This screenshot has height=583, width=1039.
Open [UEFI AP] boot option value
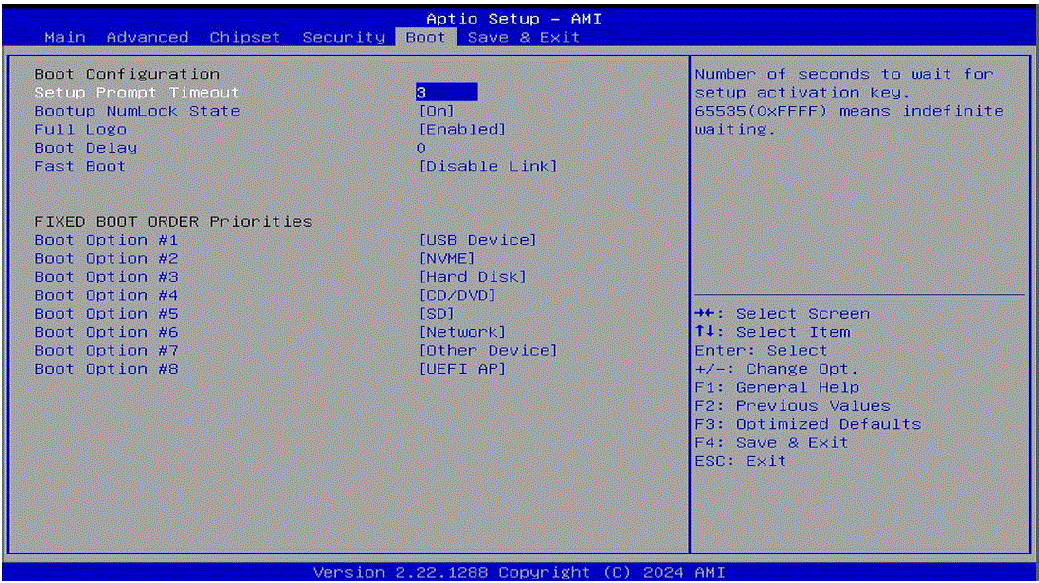462,369
